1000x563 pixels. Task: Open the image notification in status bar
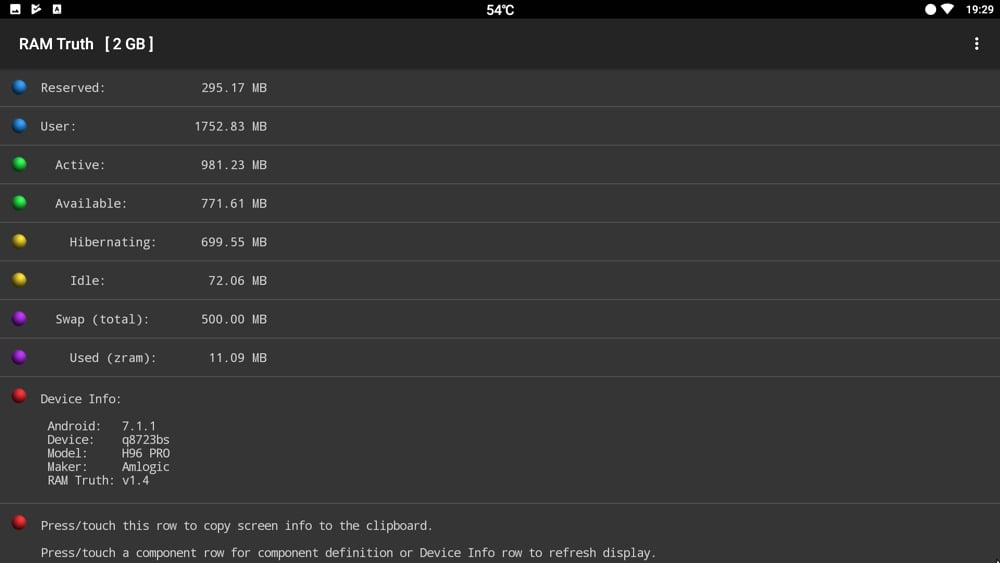[15, 9]
